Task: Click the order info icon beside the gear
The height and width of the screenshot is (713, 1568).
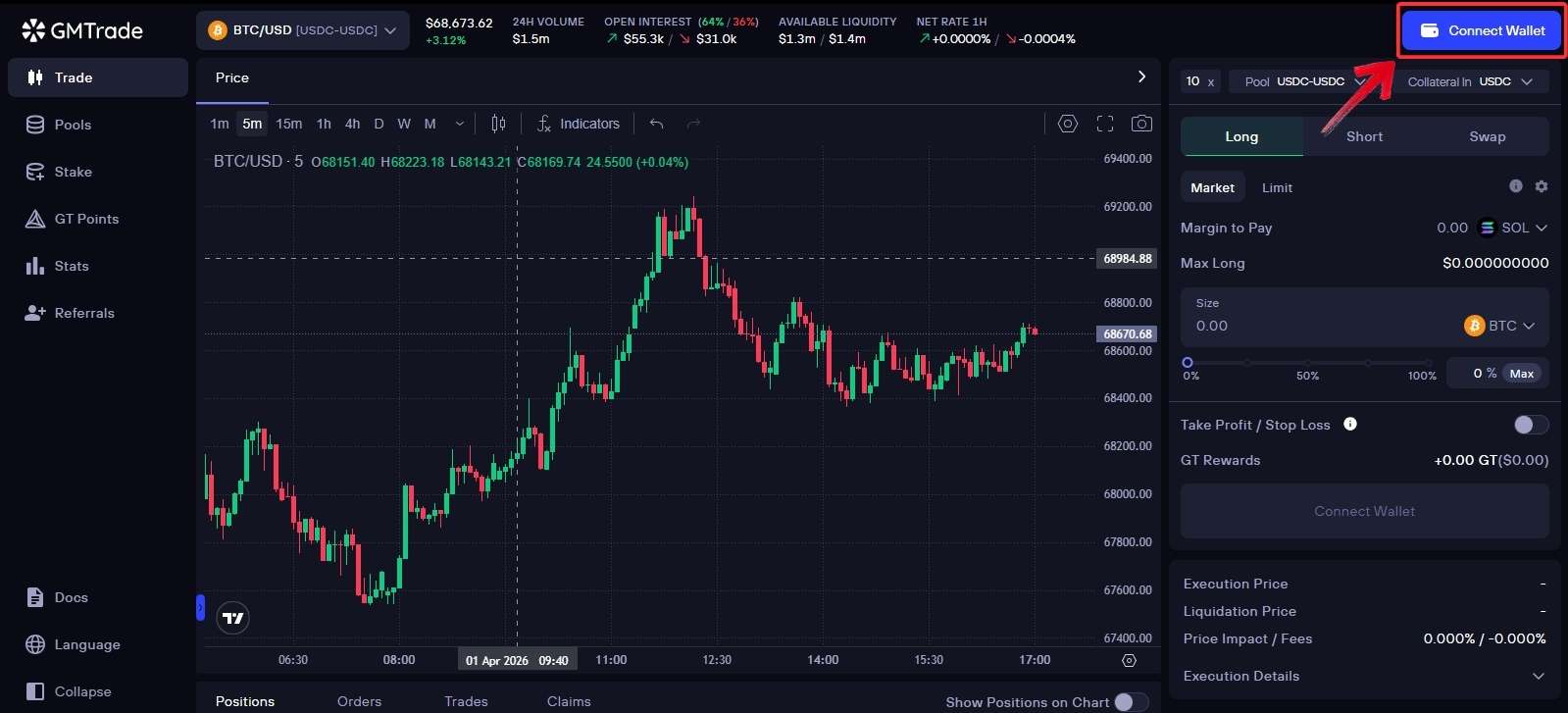Action: (x=1516, y=186)
